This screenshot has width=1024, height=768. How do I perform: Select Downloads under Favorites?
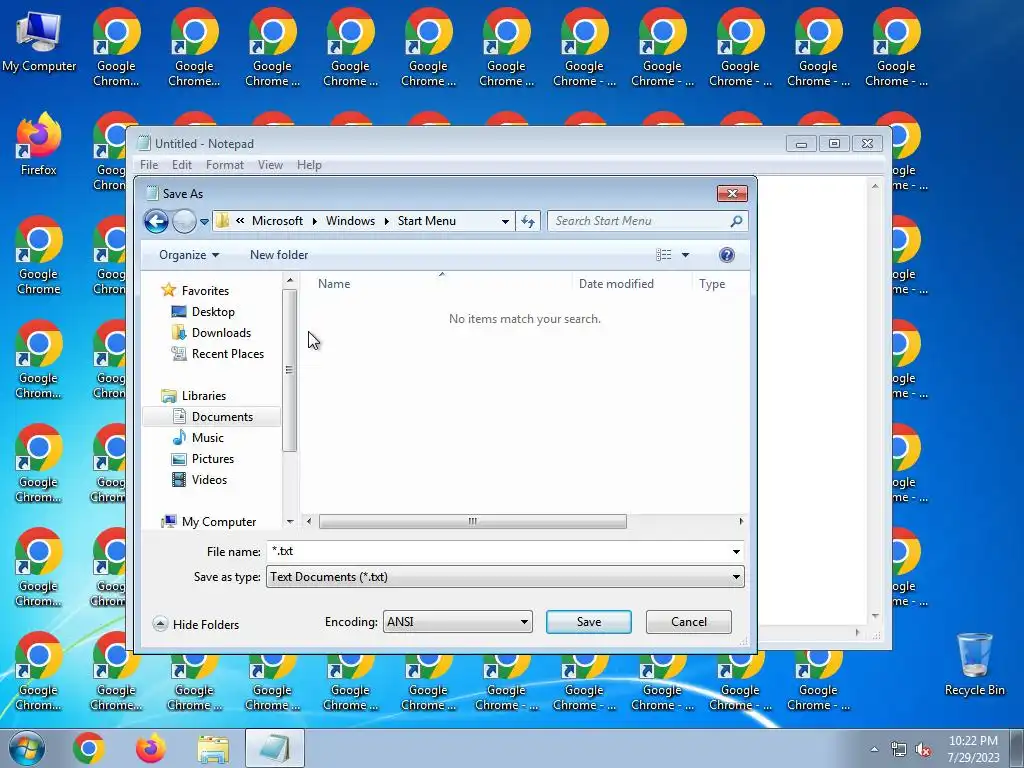coord(221,332)
